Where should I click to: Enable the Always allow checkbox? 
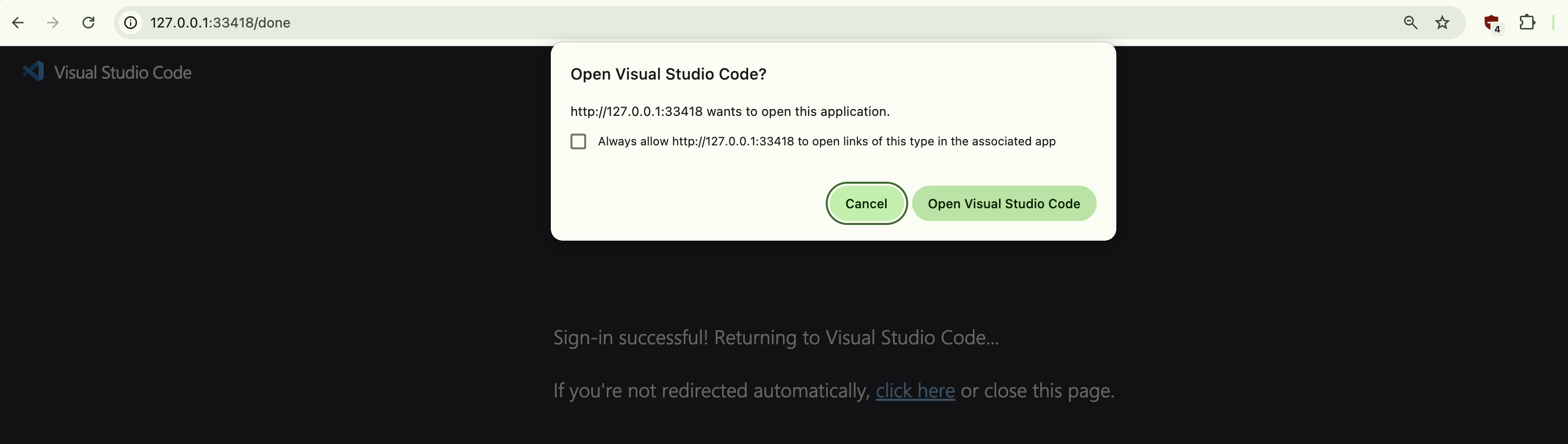pos(578,141)
